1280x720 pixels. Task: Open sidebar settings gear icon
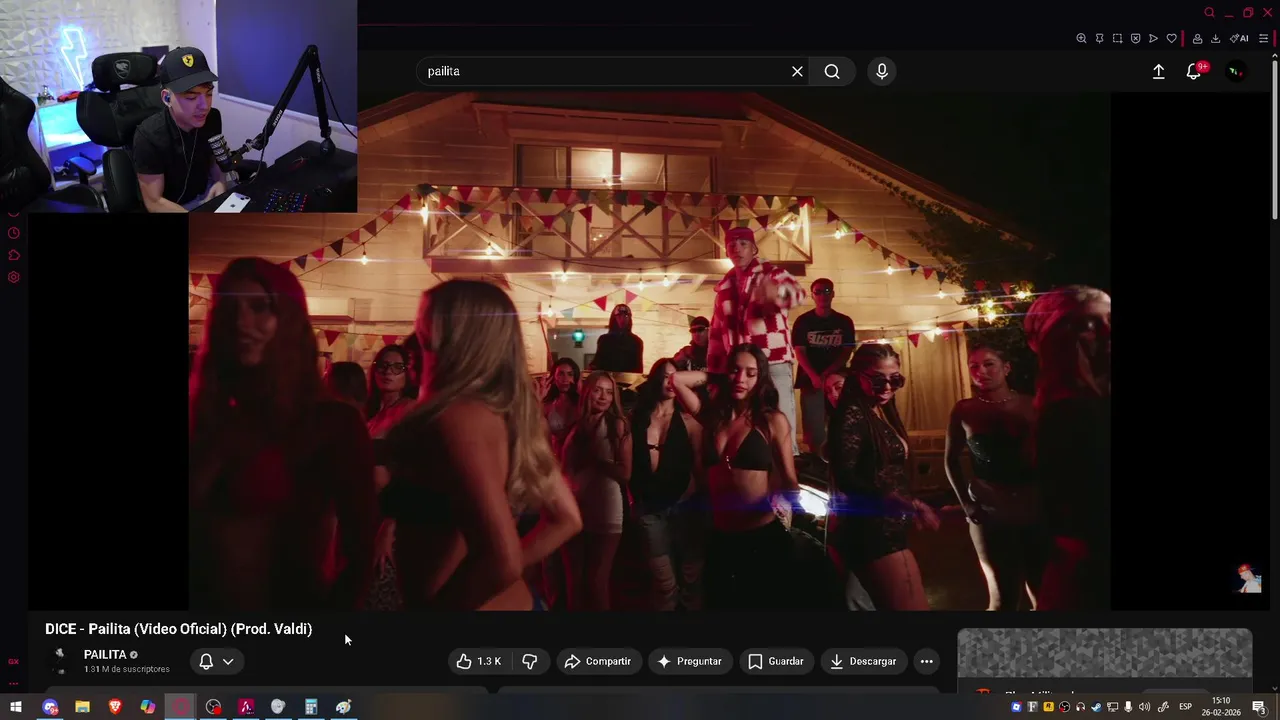click(x=14, y=277)
